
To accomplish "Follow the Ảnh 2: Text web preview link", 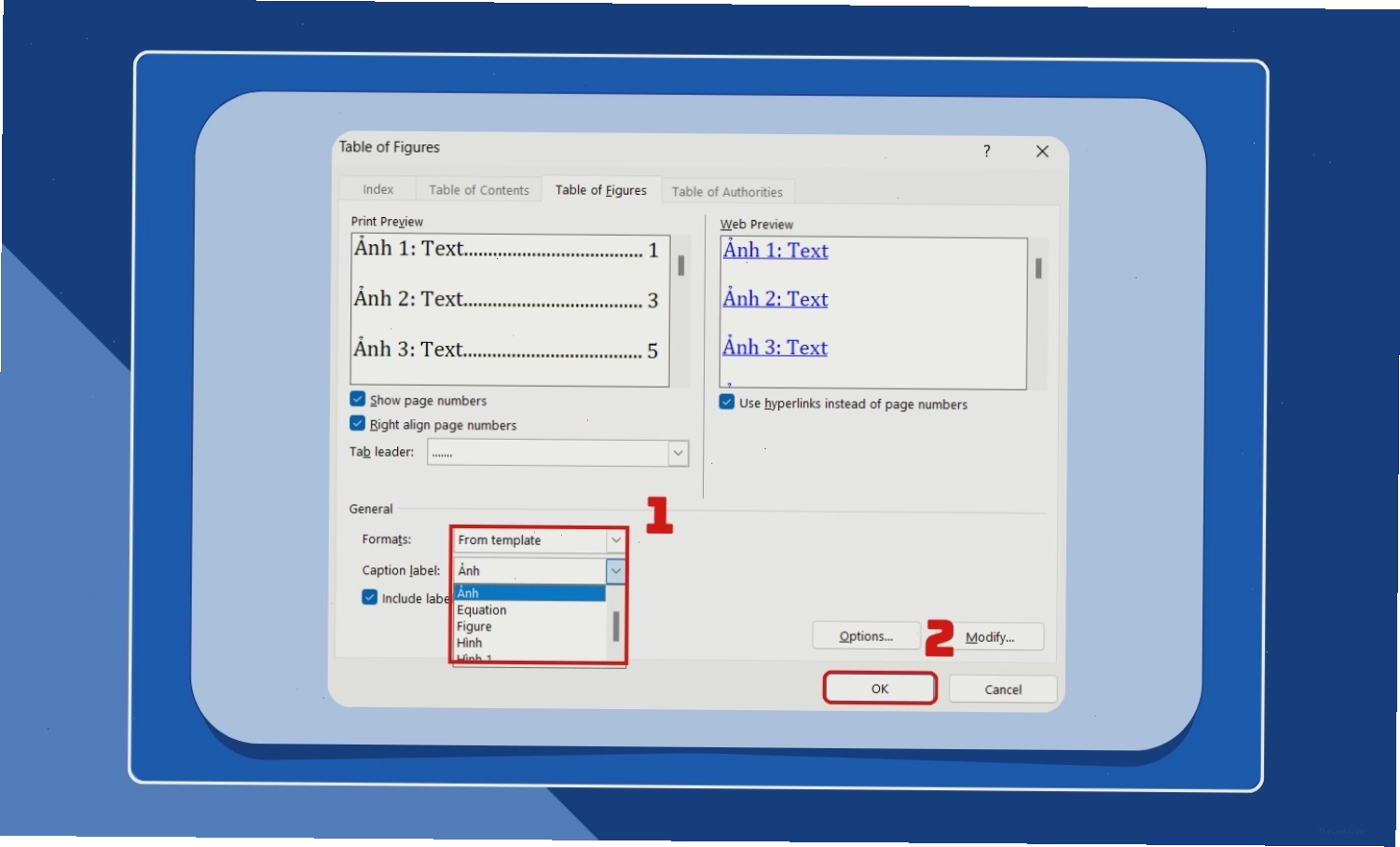I will (x=775, y=298).
